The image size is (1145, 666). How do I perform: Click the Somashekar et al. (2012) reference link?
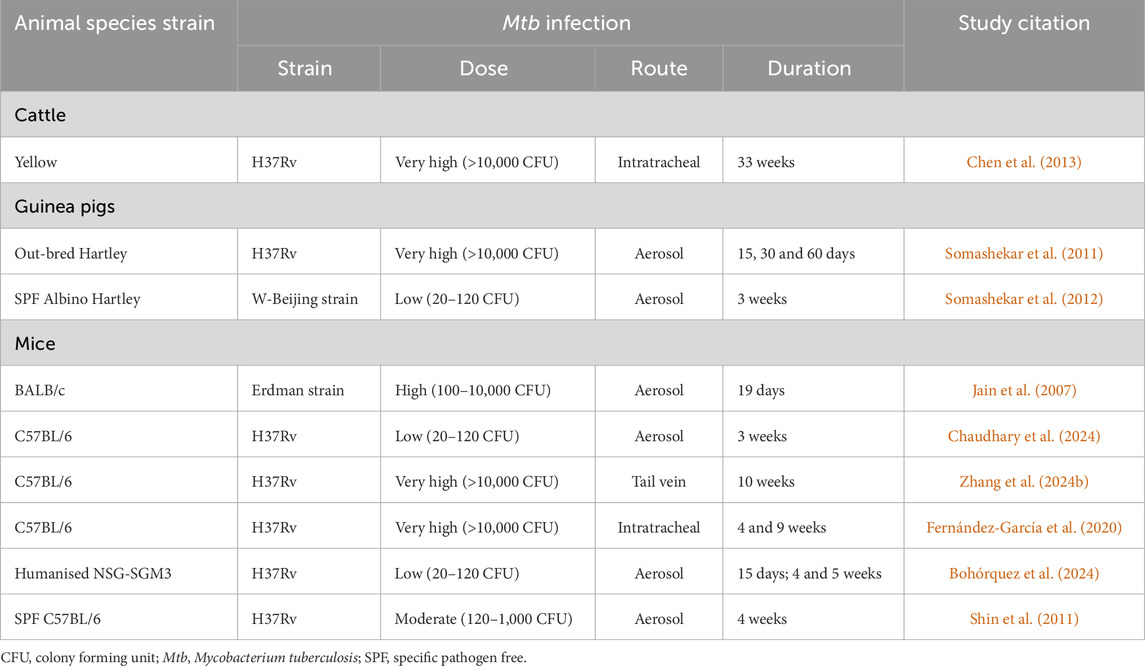point(1023,299)
